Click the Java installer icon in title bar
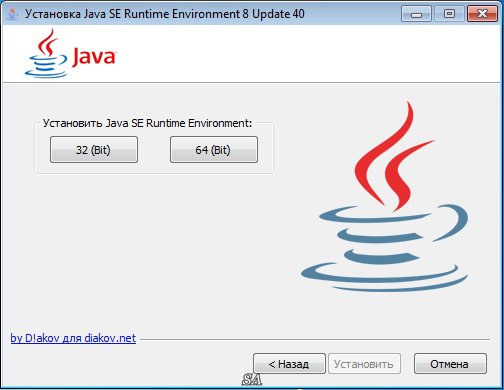Viewport: 504px width, 390px height. [13, 14]
